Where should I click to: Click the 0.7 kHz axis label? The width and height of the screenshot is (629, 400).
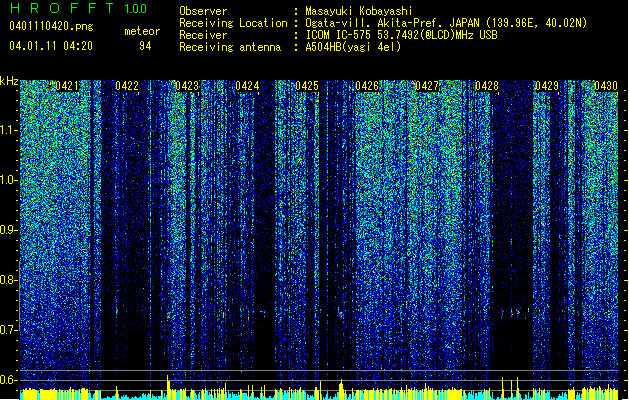8,330
